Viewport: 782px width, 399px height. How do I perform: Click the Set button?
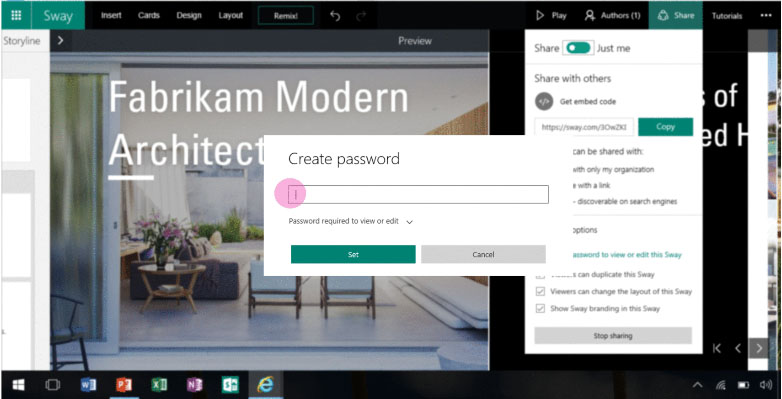click(x=353, y=254)
